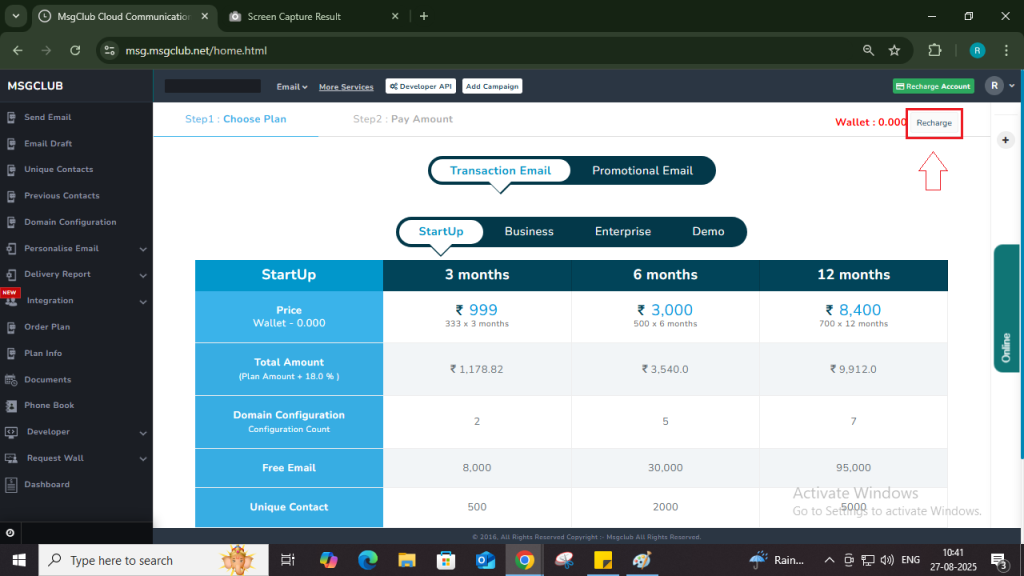Click the MSGCLUB logo text
This screenshot has width=1024, height=576.
click(x=35, y=86)
